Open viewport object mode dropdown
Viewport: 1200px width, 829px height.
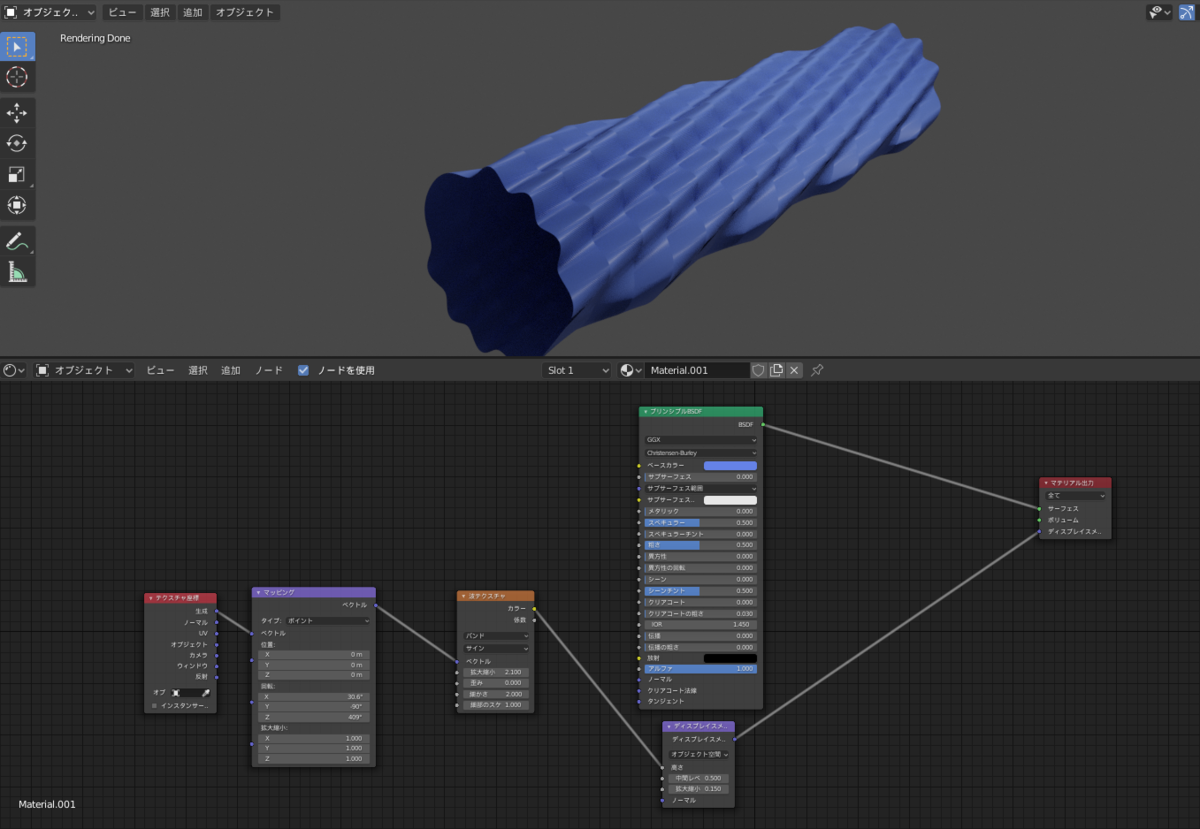click(x=49, y=12)
